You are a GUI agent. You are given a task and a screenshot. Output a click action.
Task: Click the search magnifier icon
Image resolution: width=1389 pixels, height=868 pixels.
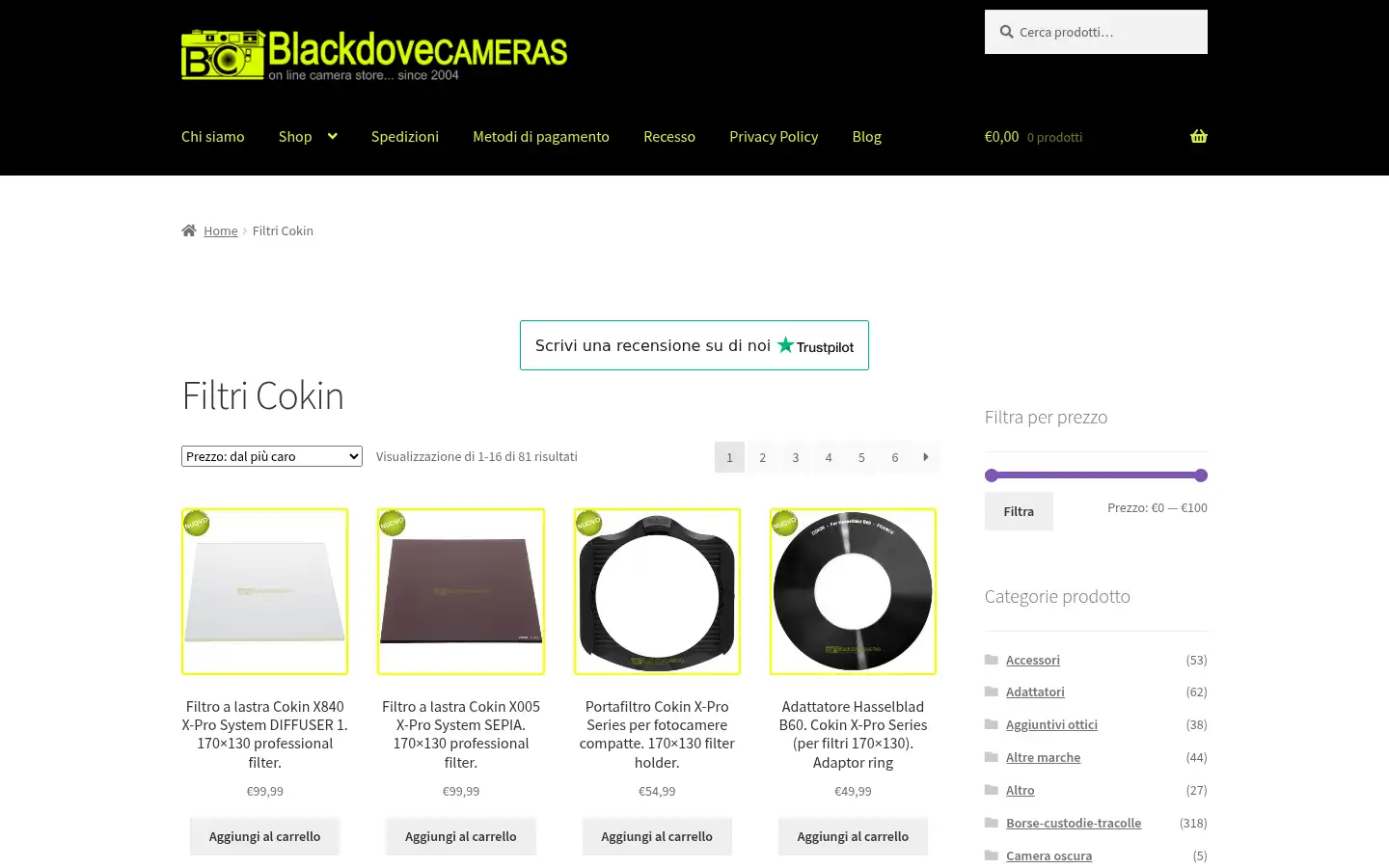pos(1006,32)
